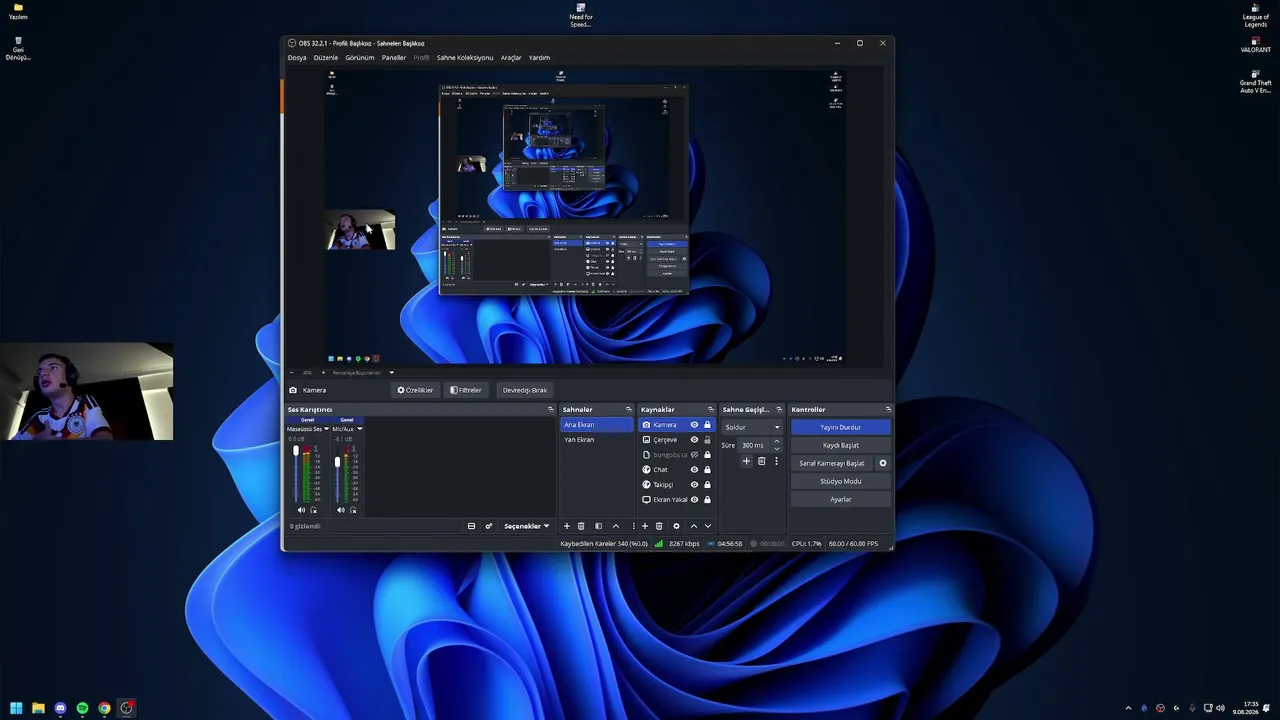Viewport: 1280px width, 720px height.
Task: Open Mic/Aux channel dropdown arrow
Action: 359,429
